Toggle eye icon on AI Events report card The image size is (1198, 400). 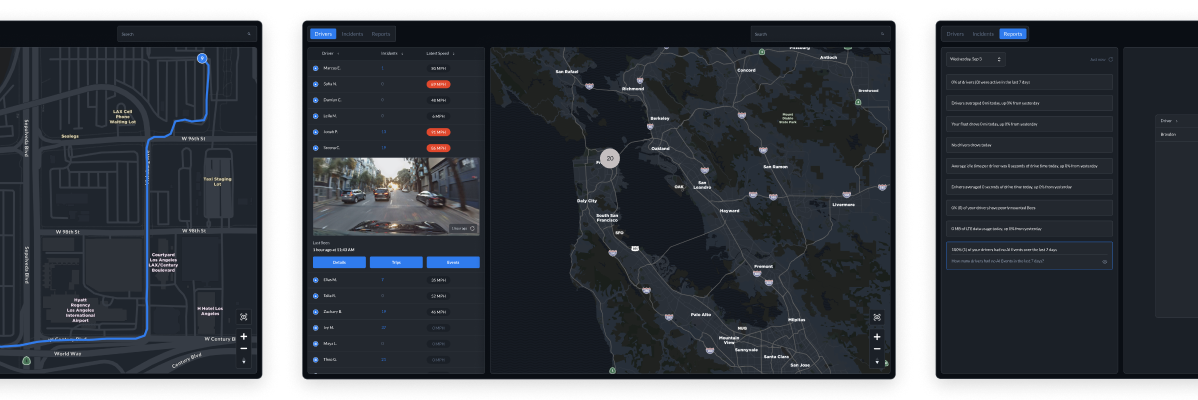[1105, 261]
